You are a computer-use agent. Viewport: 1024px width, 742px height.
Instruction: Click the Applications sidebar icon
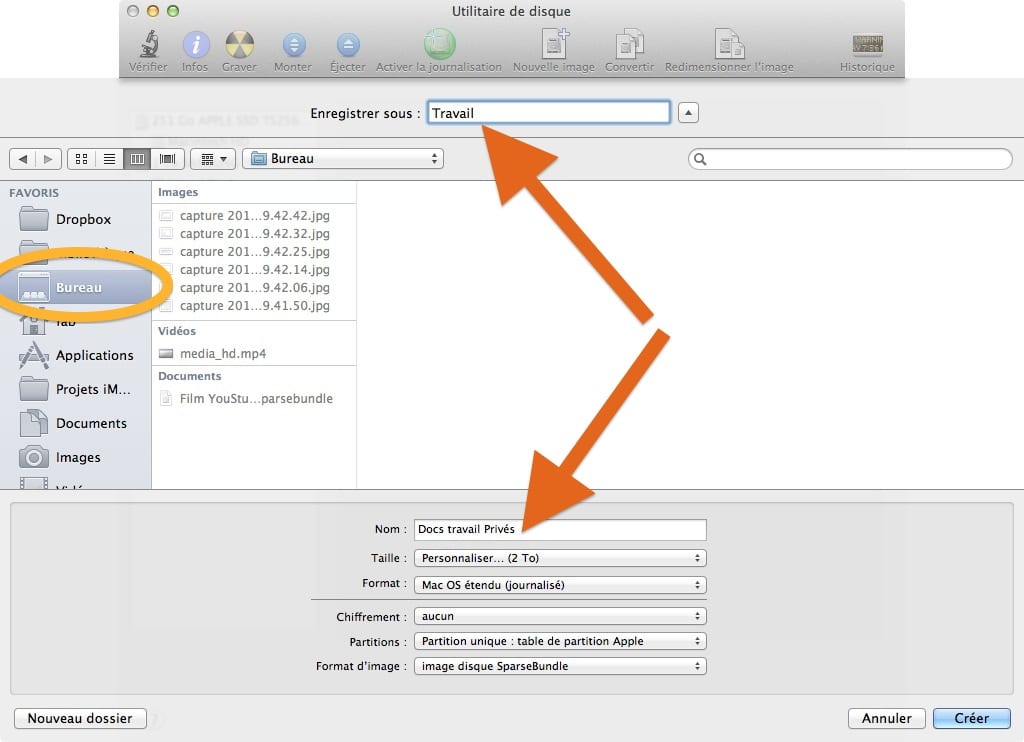click(x=33, y=355)
